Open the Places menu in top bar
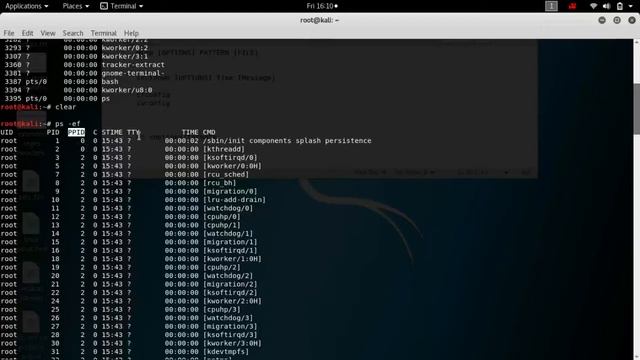The width and height of the screenshot is (640, 360). point(76,6)
